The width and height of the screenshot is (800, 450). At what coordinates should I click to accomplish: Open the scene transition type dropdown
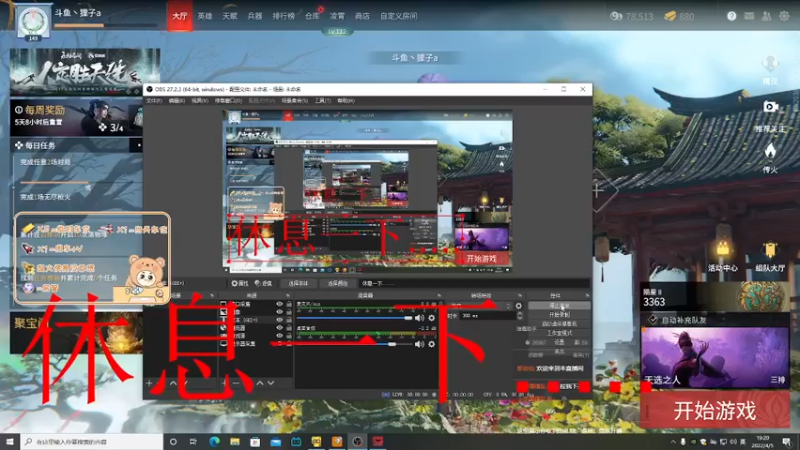pos(480,306)
